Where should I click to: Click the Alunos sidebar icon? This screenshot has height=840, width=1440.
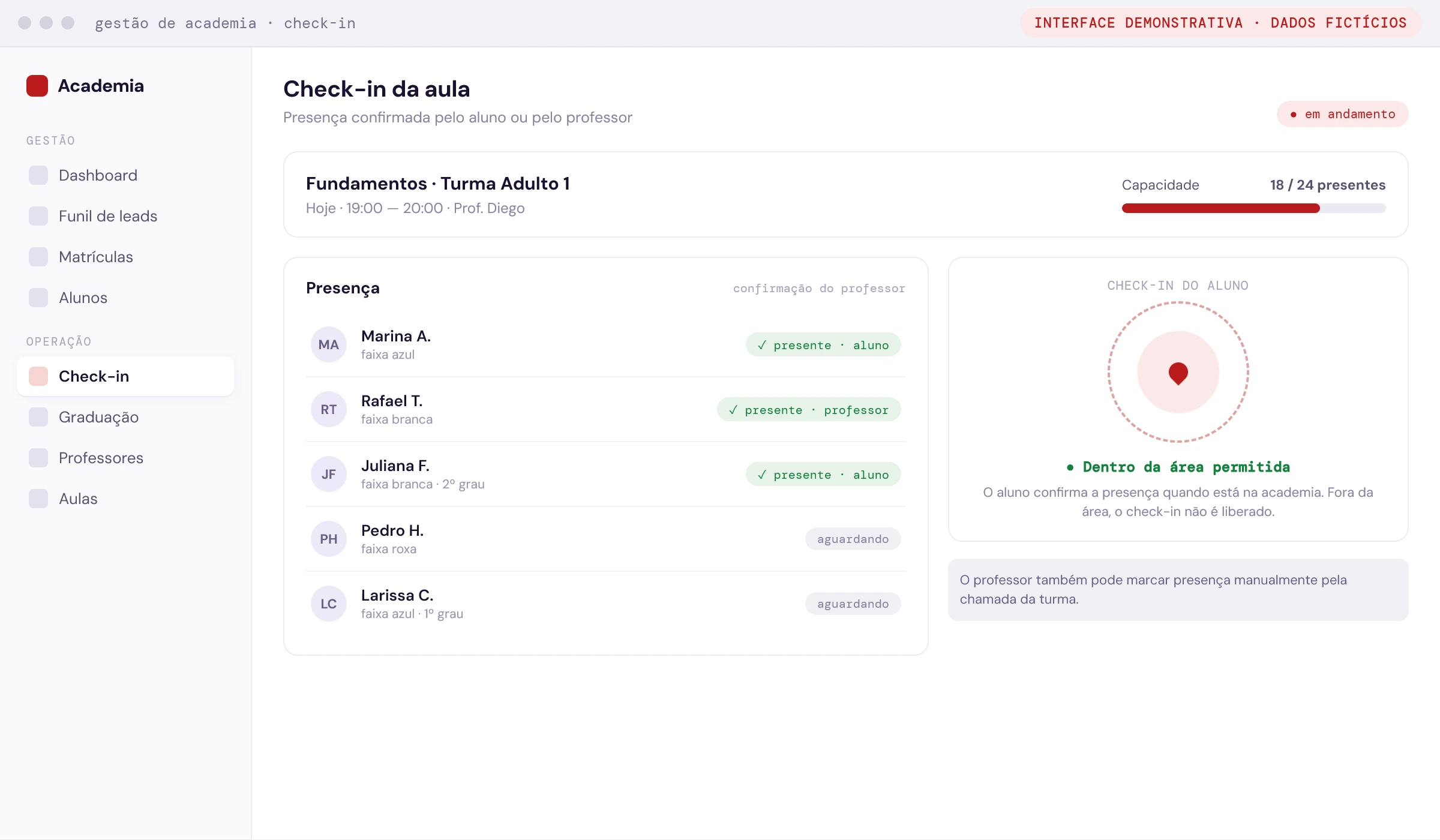coord(38,298)
